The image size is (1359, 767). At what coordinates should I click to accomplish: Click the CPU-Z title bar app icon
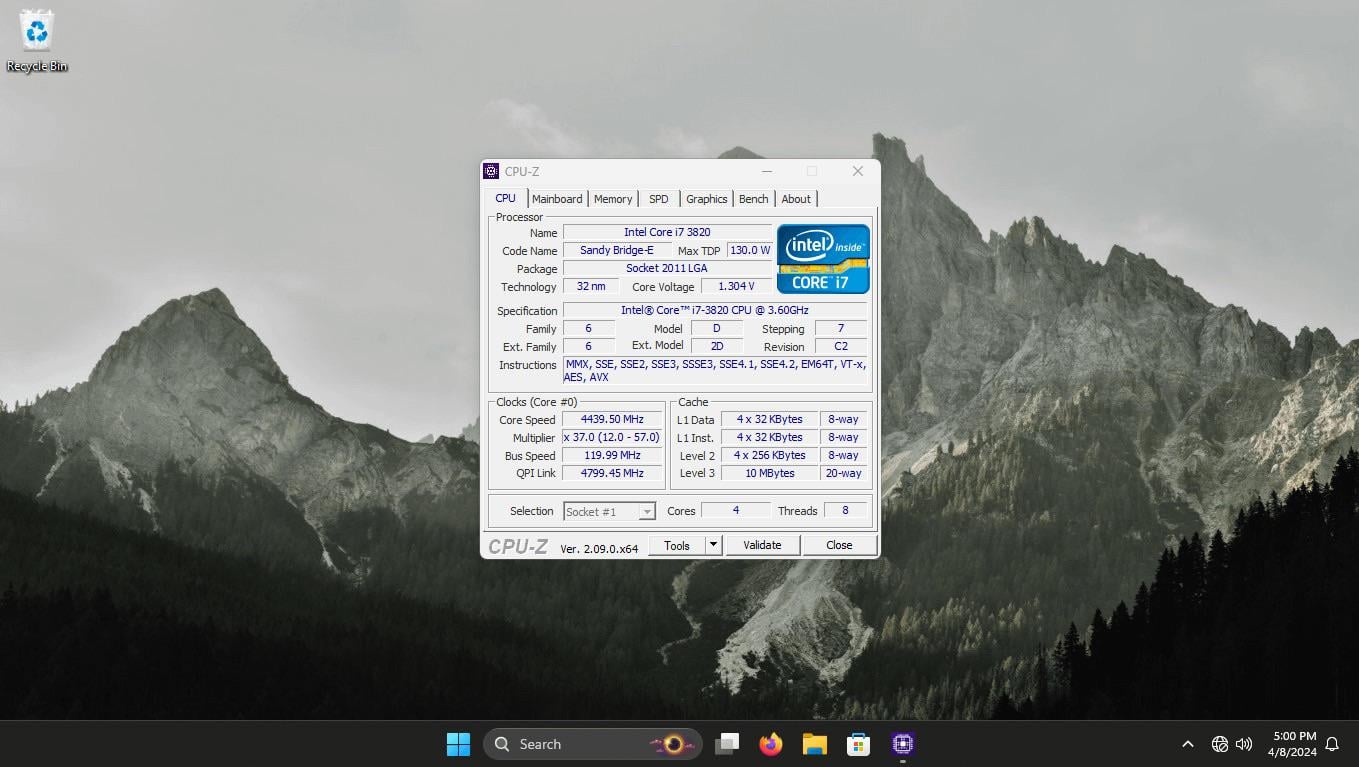point(491,171)
